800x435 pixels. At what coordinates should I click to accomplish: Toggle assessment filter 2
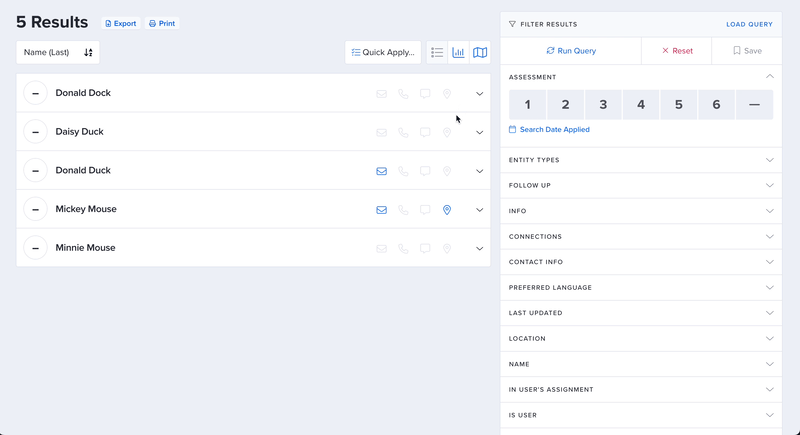click(565, 105)
